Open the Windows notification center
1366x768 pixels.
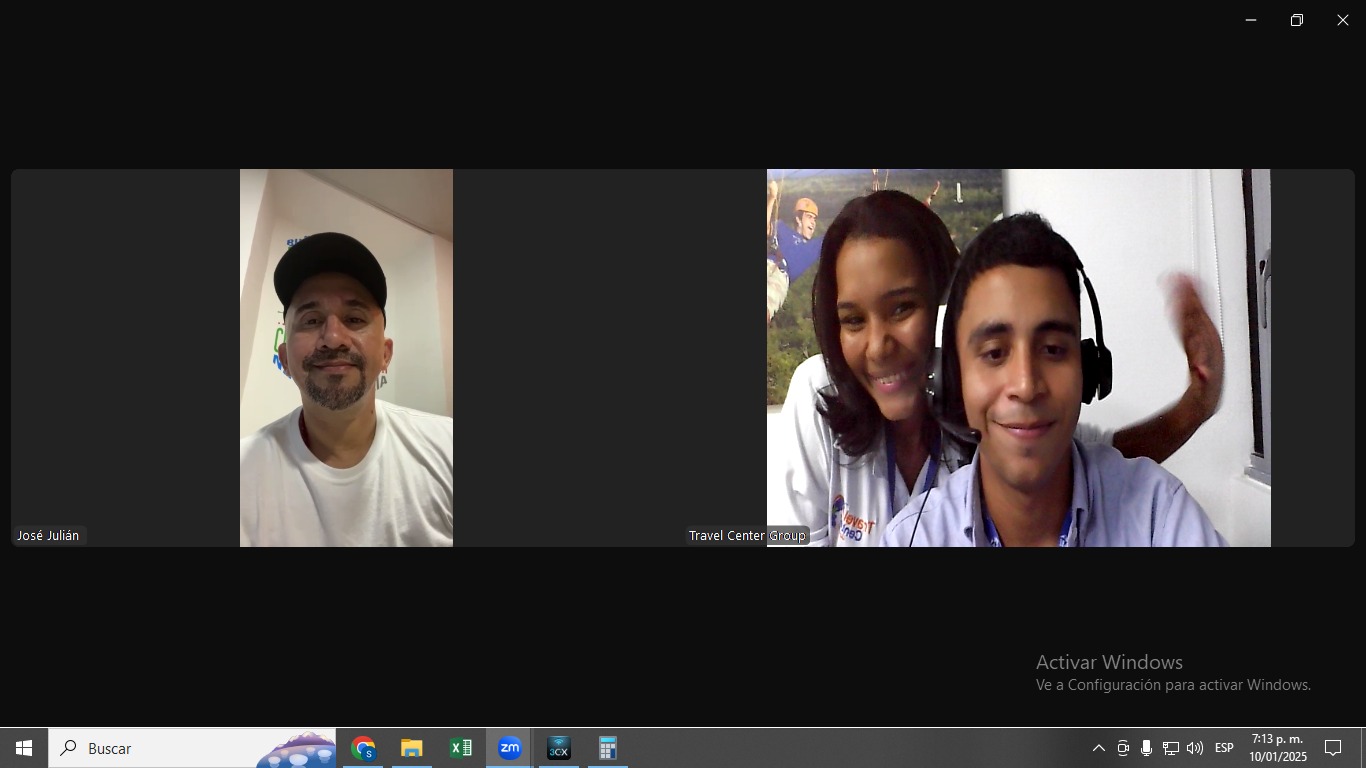coord(1333,748)
